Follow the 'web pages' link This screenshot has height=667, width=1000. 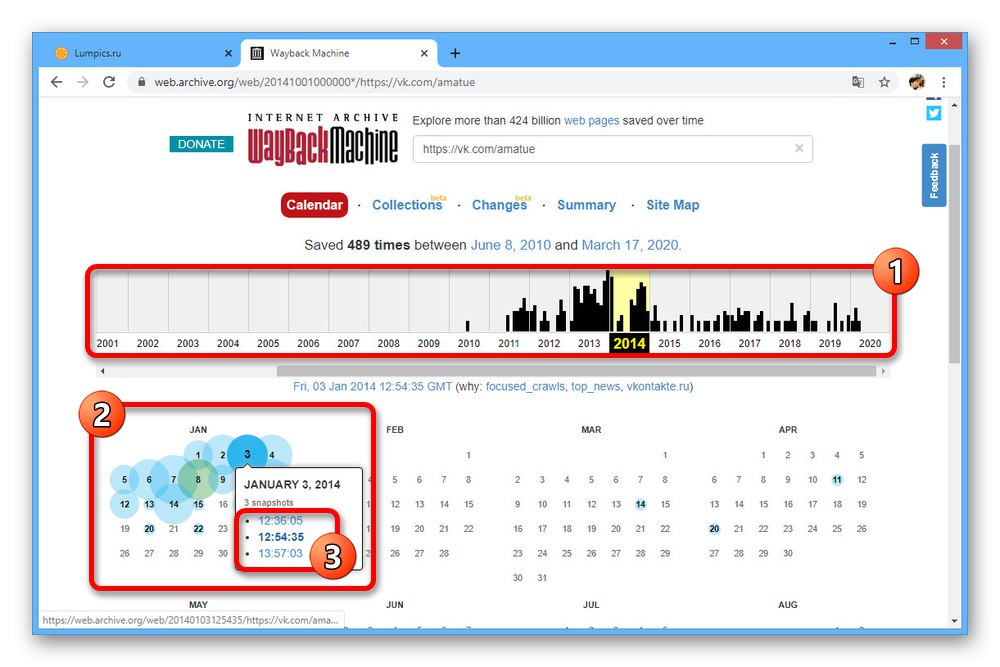pos(591,121)
